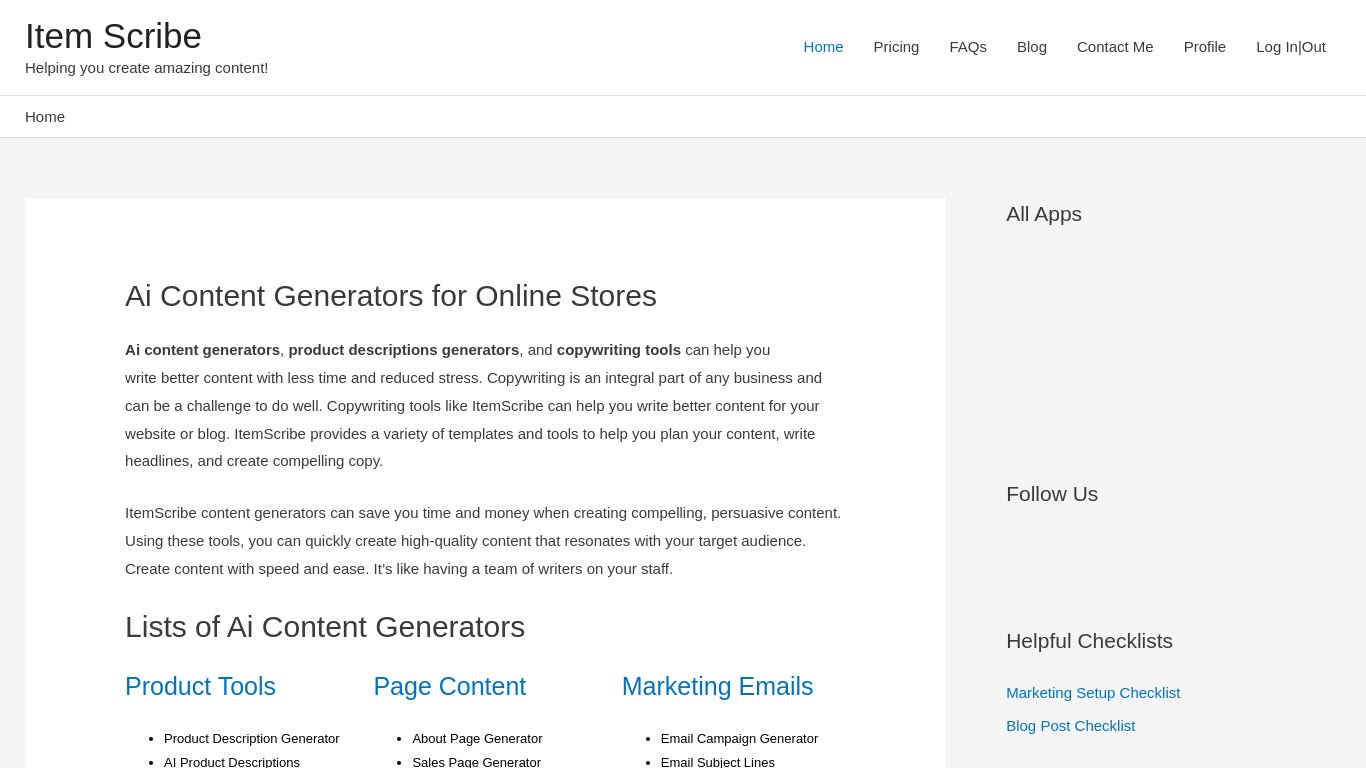Open the Contact Me page
The image size is (1366, 768).
pos(1115,47)
